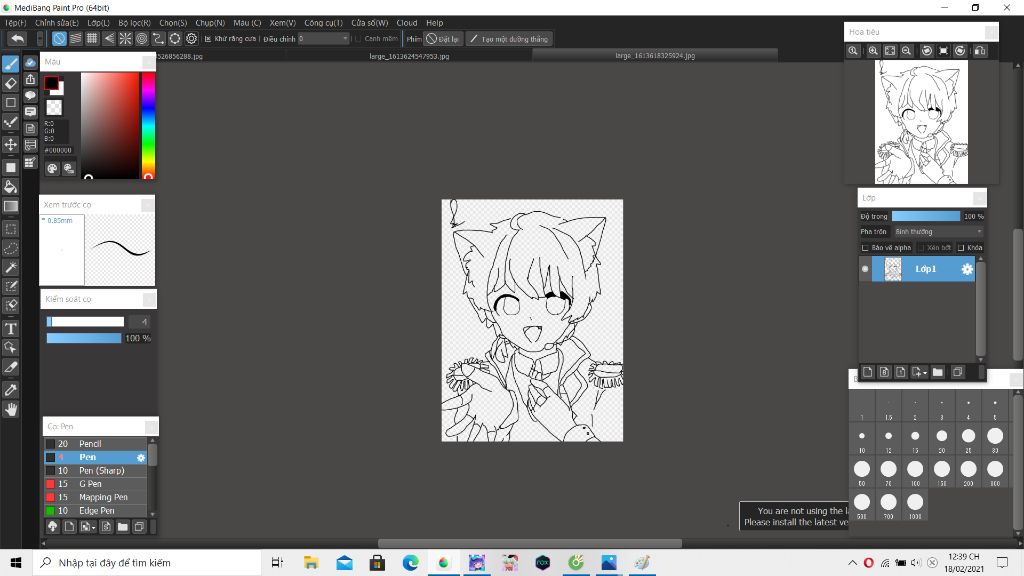The height and width of the screenshot is (576, 1024).
Task: Enable the radial snap guide
Action: click(x=125, y=39)
